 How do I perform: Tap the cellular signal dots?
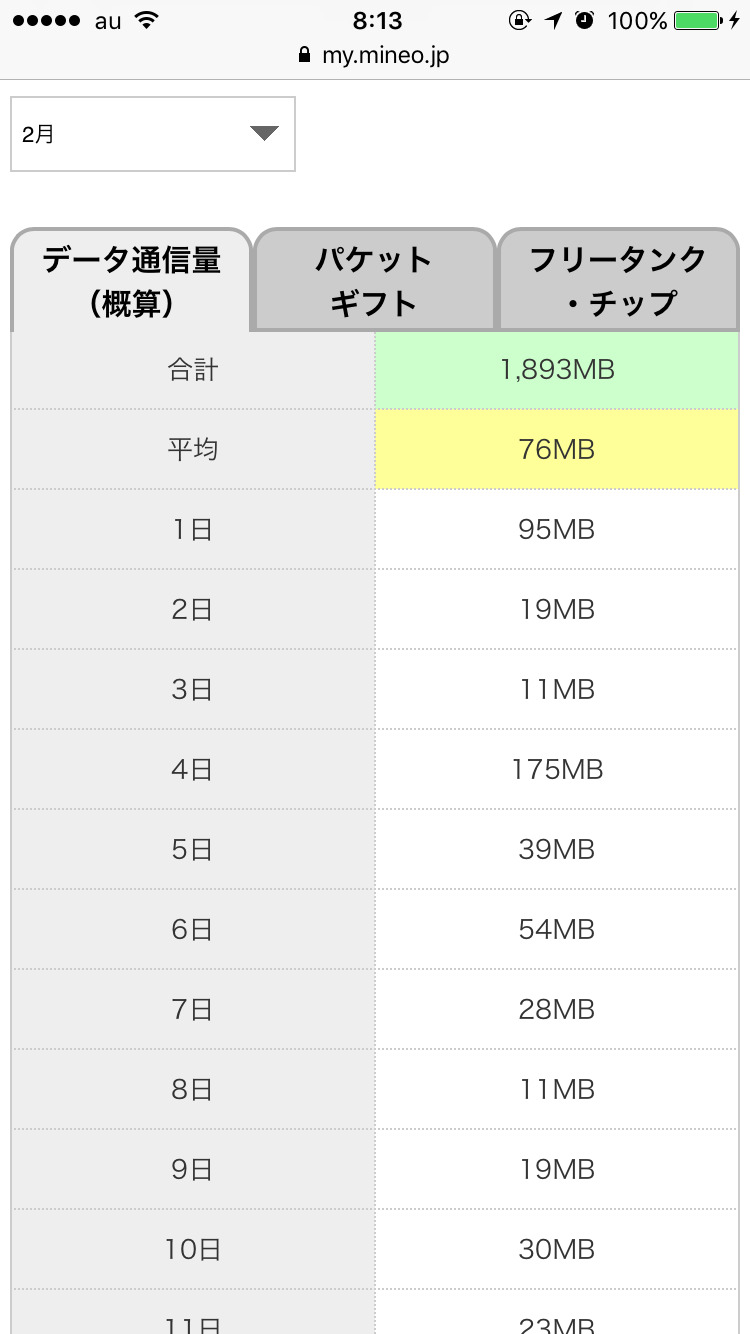click(x=46, y=21)
